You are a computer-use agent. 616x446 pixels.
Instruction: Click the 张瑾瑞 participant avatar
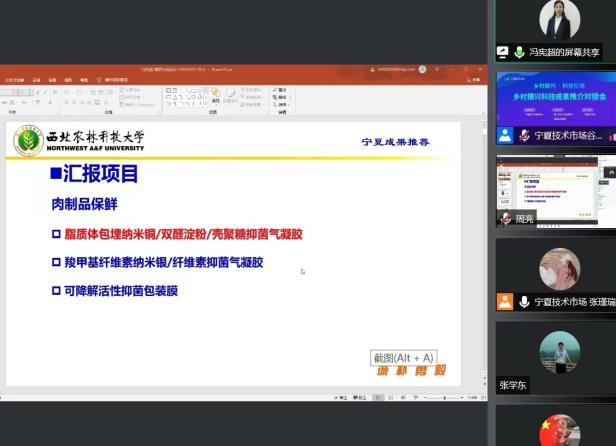click(559, 269)
